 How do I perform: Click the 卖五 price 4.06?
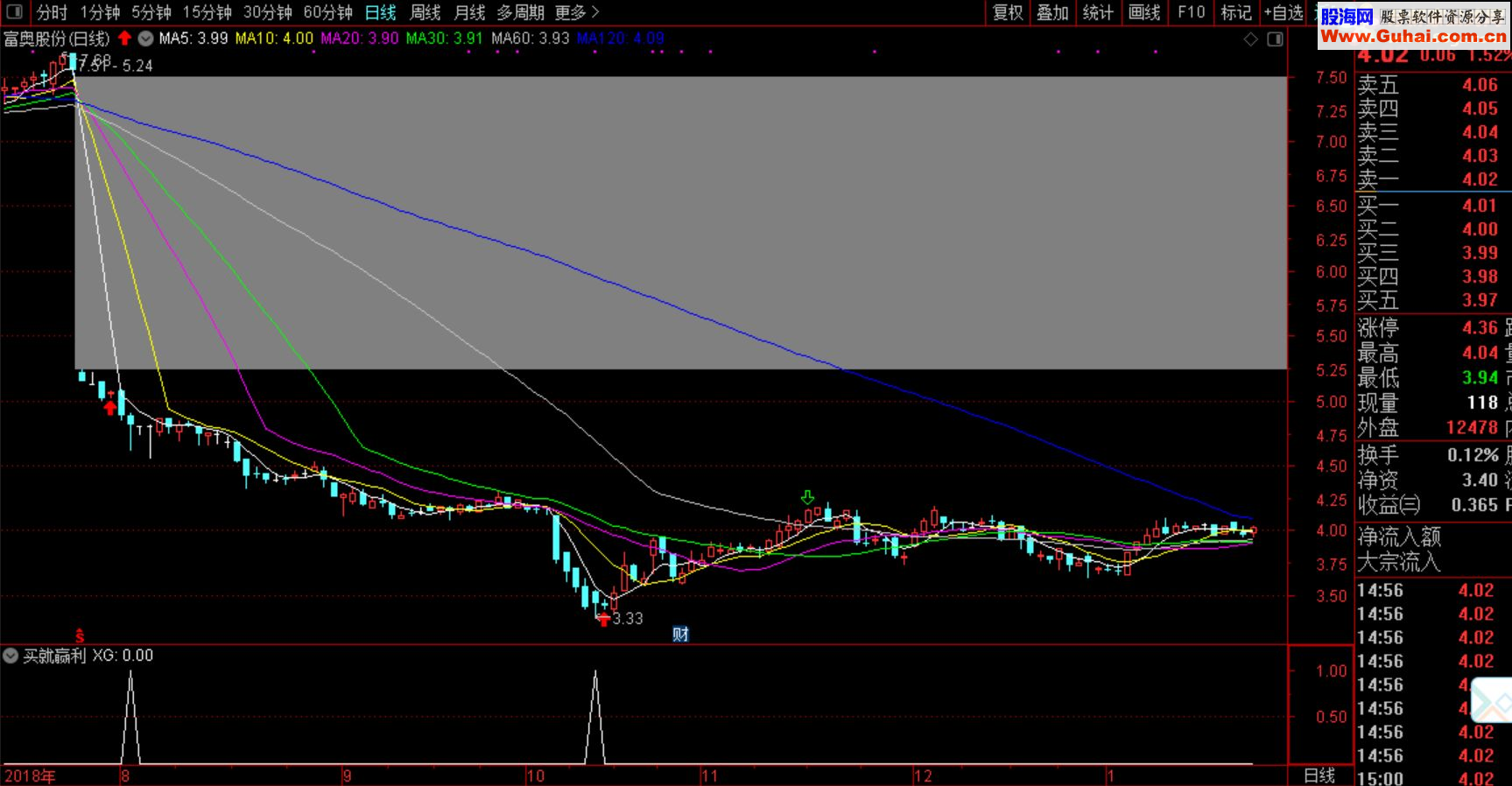1480,85
